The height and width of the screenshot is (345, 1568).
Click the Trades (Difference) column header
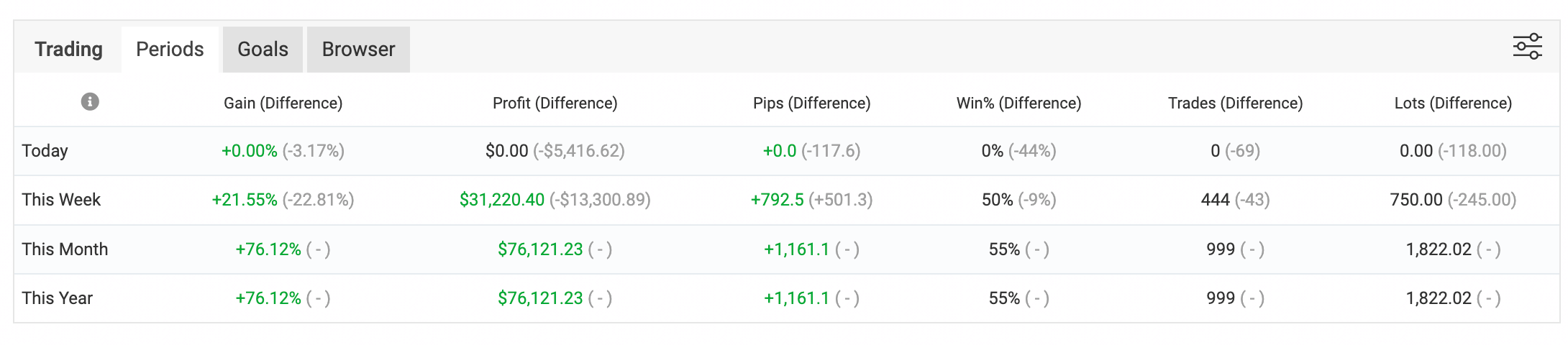tap(1235, 103)
